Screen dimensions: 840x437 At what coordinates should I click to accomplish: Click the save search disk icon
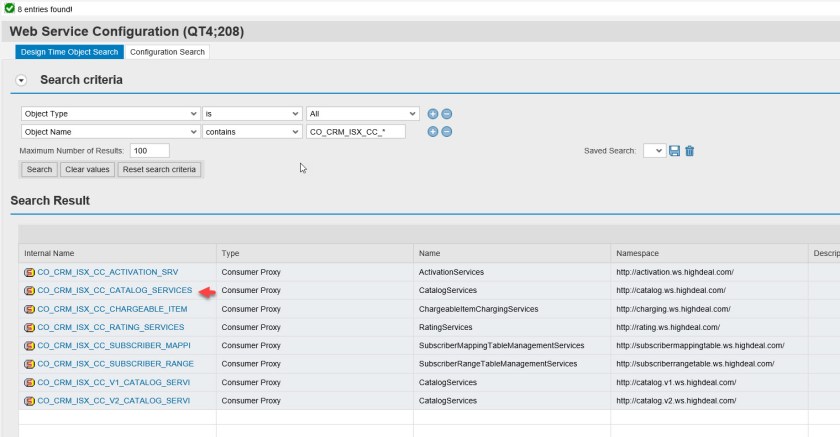(675, 151)
